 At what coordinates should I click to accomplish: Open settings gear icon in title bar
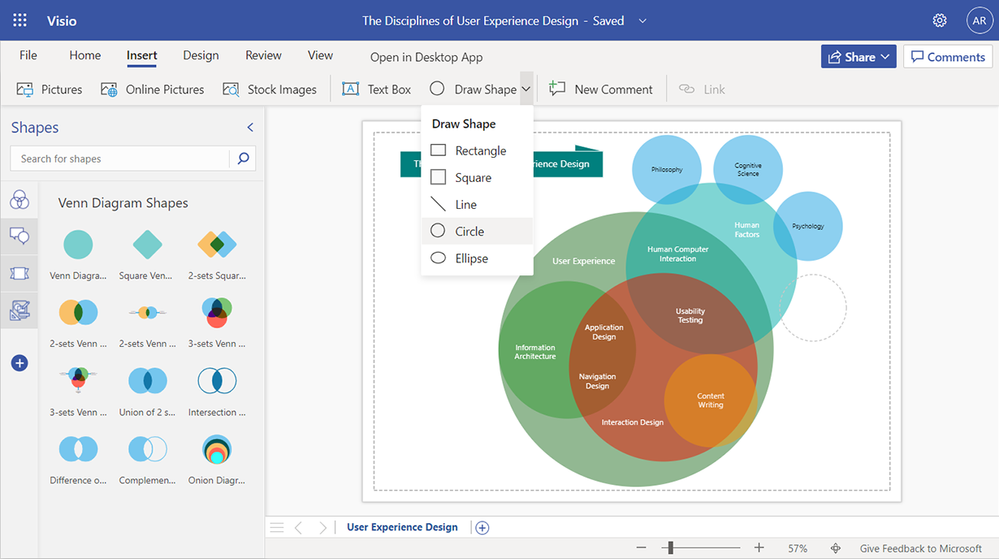(939, 20)
